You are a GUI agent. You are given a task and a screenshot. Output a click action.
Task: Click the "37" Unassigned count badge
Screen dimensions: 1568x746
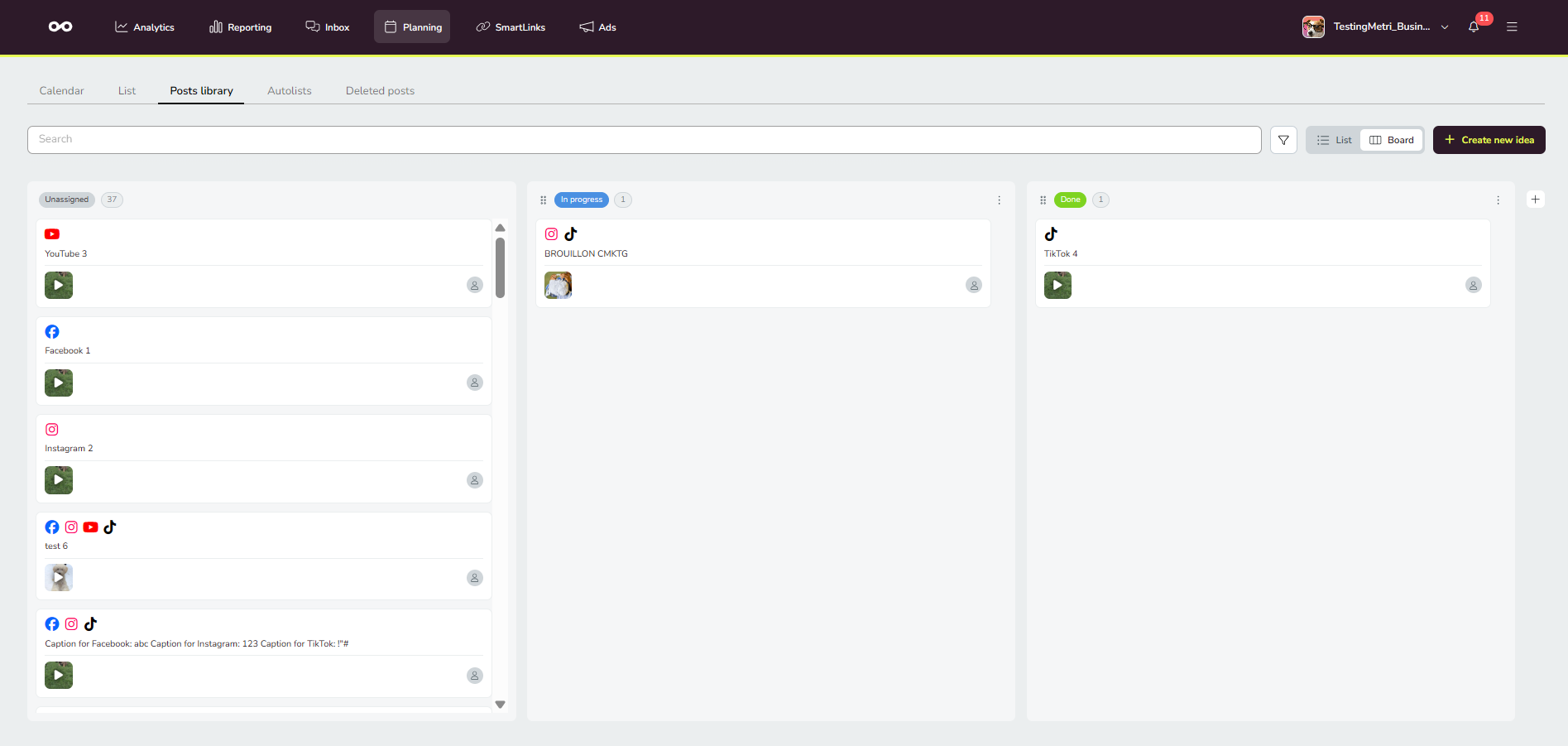click(x=112, y=200)
